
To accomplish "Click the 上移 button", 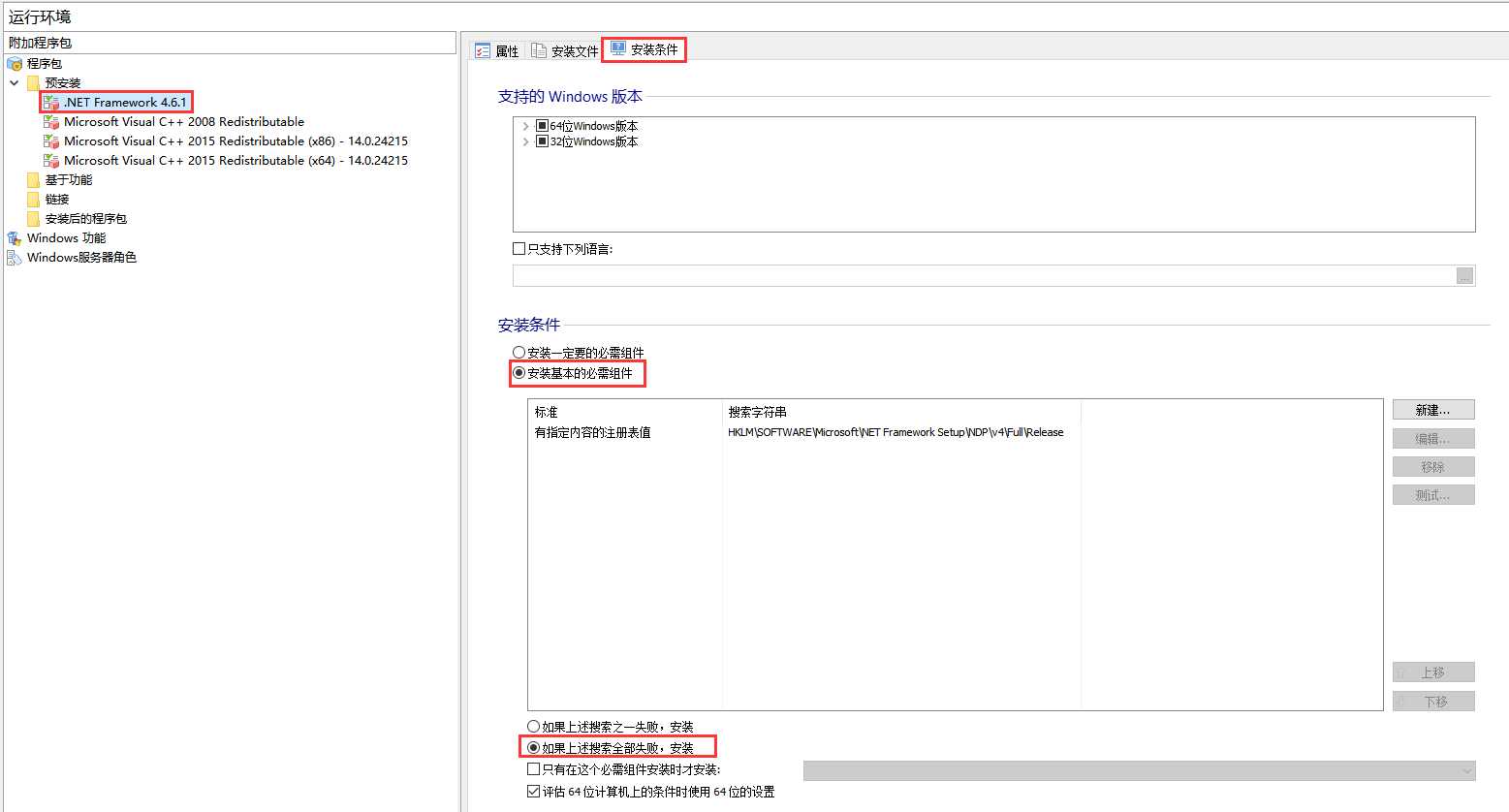I will tap(1433, 672).
